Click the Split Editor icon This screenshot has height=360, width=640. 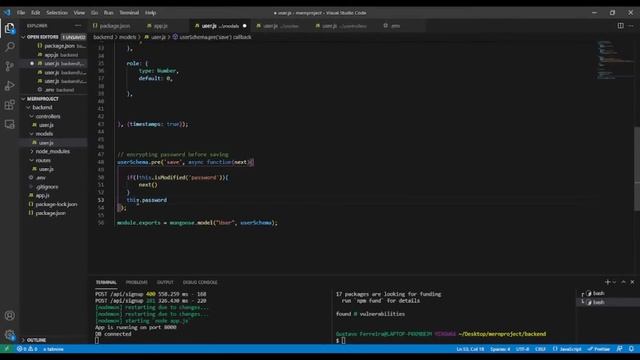point(620,25)
